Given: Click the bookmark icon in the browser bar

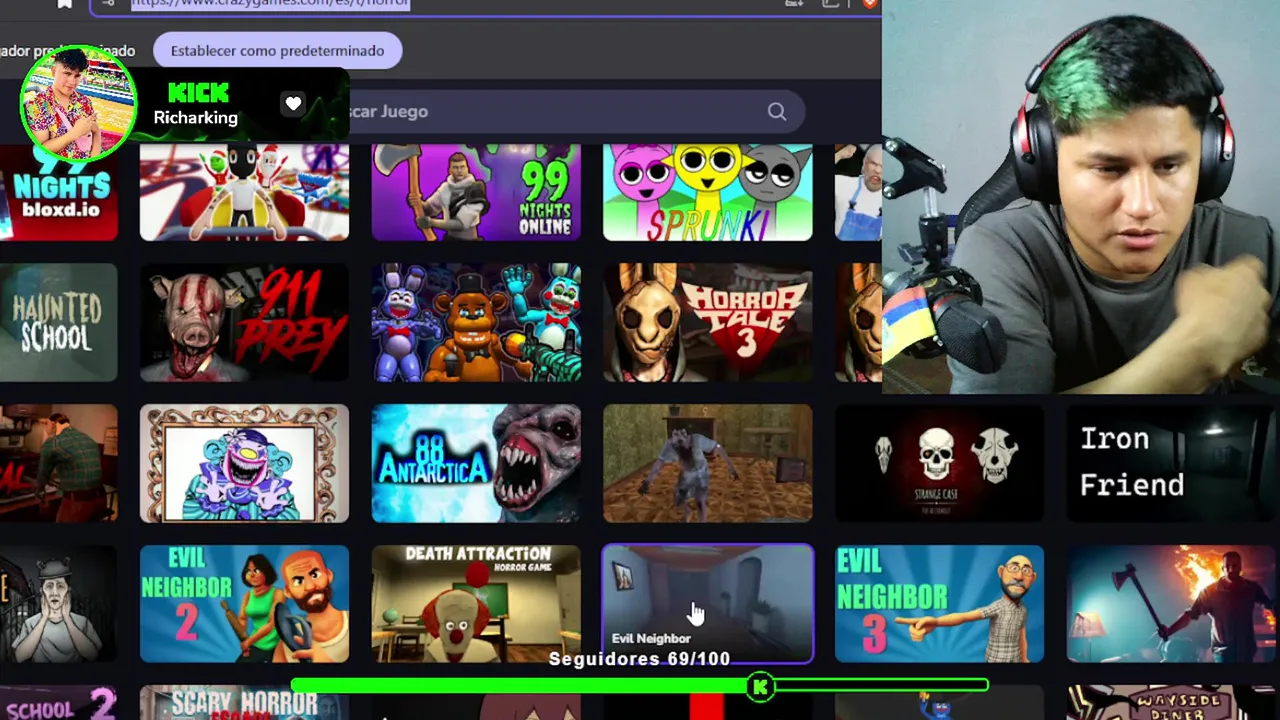Looking at the screenshot, I should click(65, 4).
